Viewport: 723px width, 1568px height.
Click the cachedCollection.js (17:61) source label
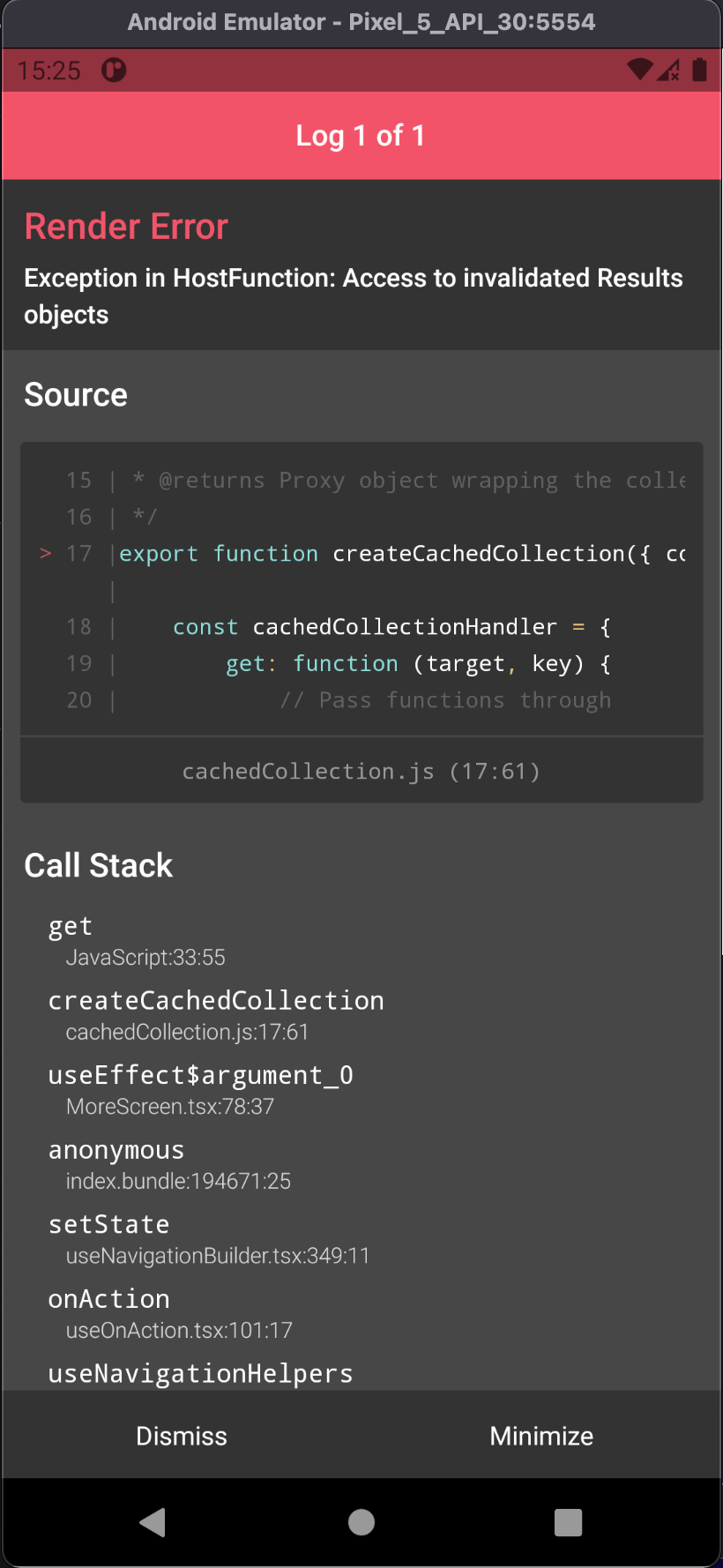pyautogui.click(x=361, y=771)
